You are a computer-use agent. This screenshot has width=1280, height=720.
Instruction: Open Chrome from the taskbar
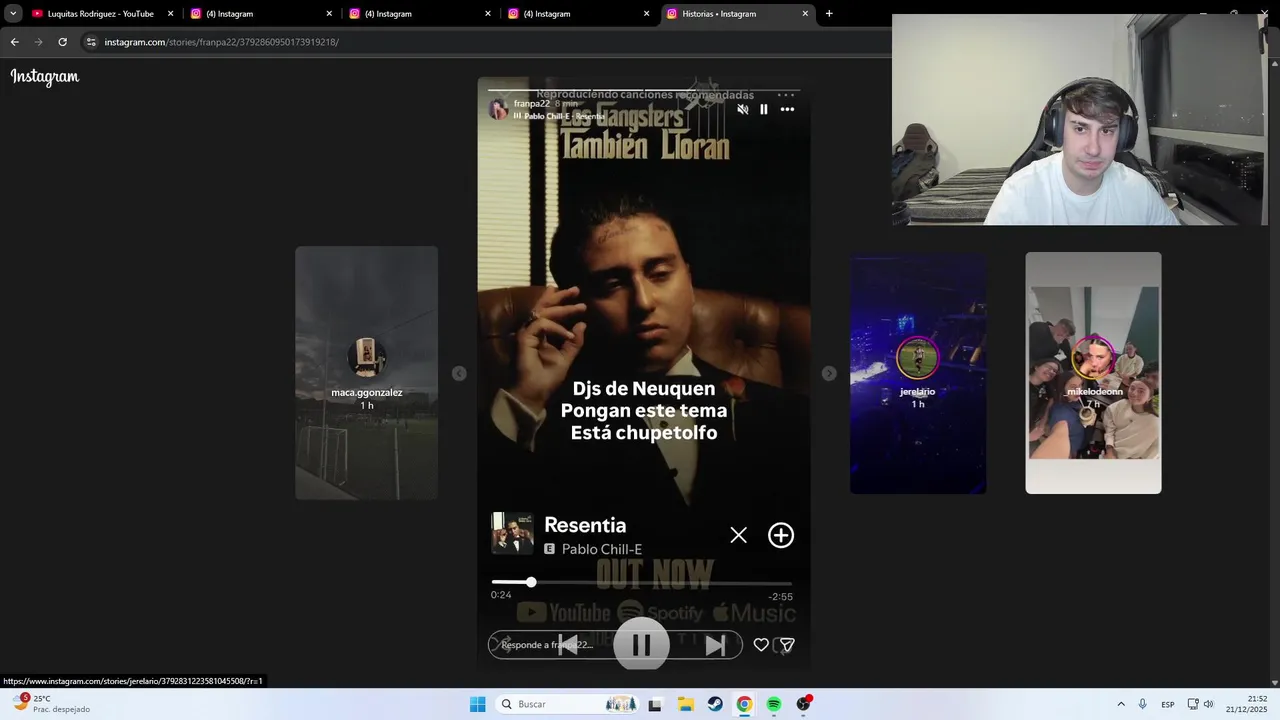[744, 704]
